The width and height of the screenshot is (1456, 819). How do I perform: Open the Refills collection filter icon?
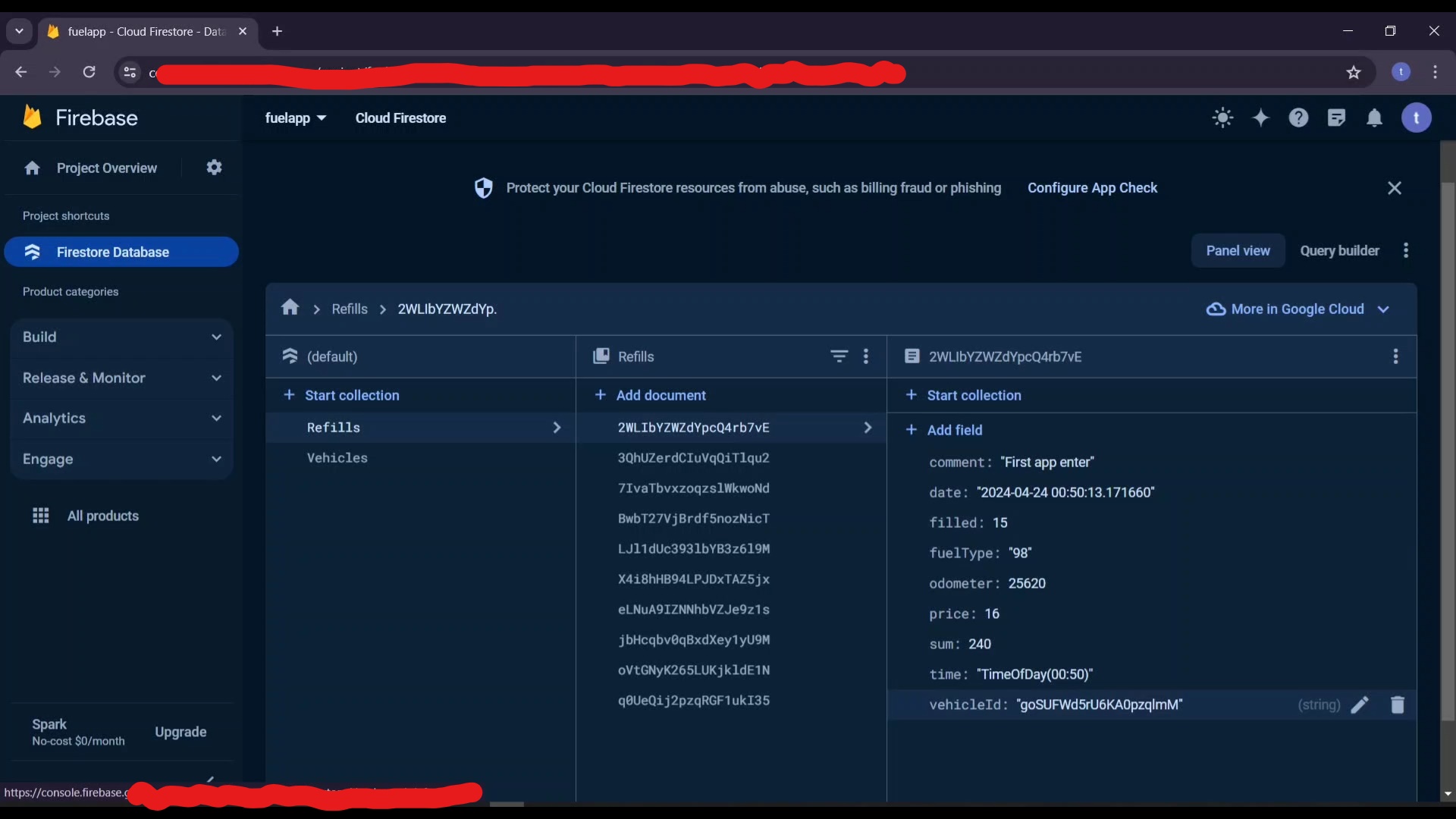839,356
